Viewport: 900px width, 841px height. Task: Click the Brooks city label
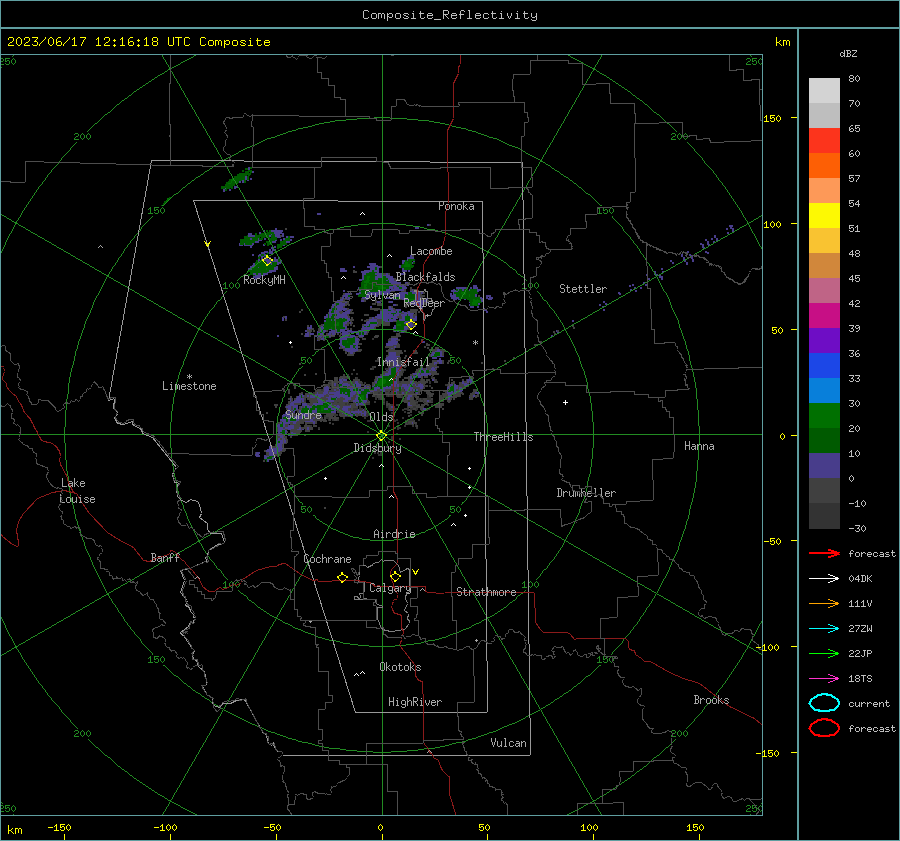[x=711, y=700]
